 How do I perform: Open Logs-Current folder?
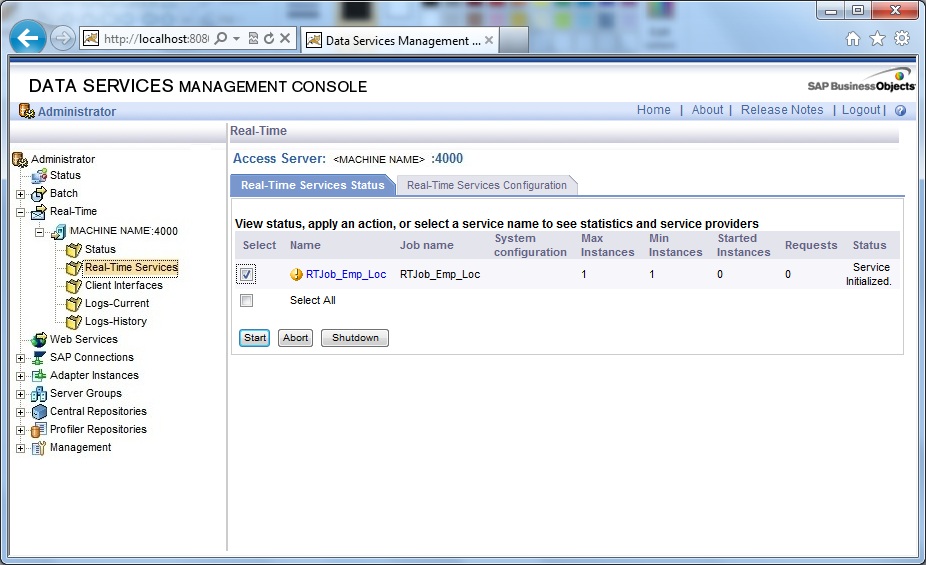[117, 303]
